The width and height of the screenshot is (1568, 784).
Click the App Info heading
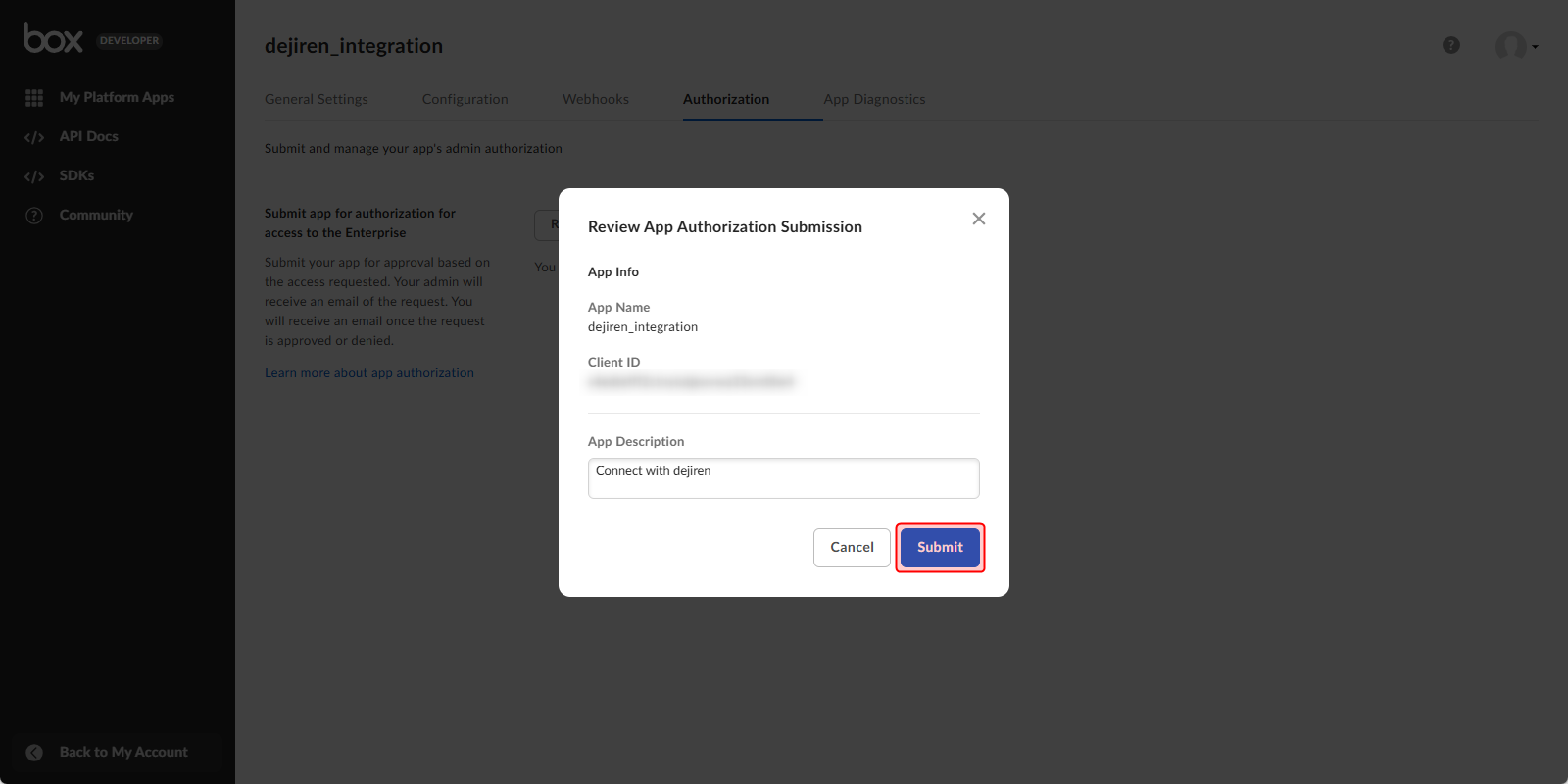pyautogui.click(x=613, y=271)
